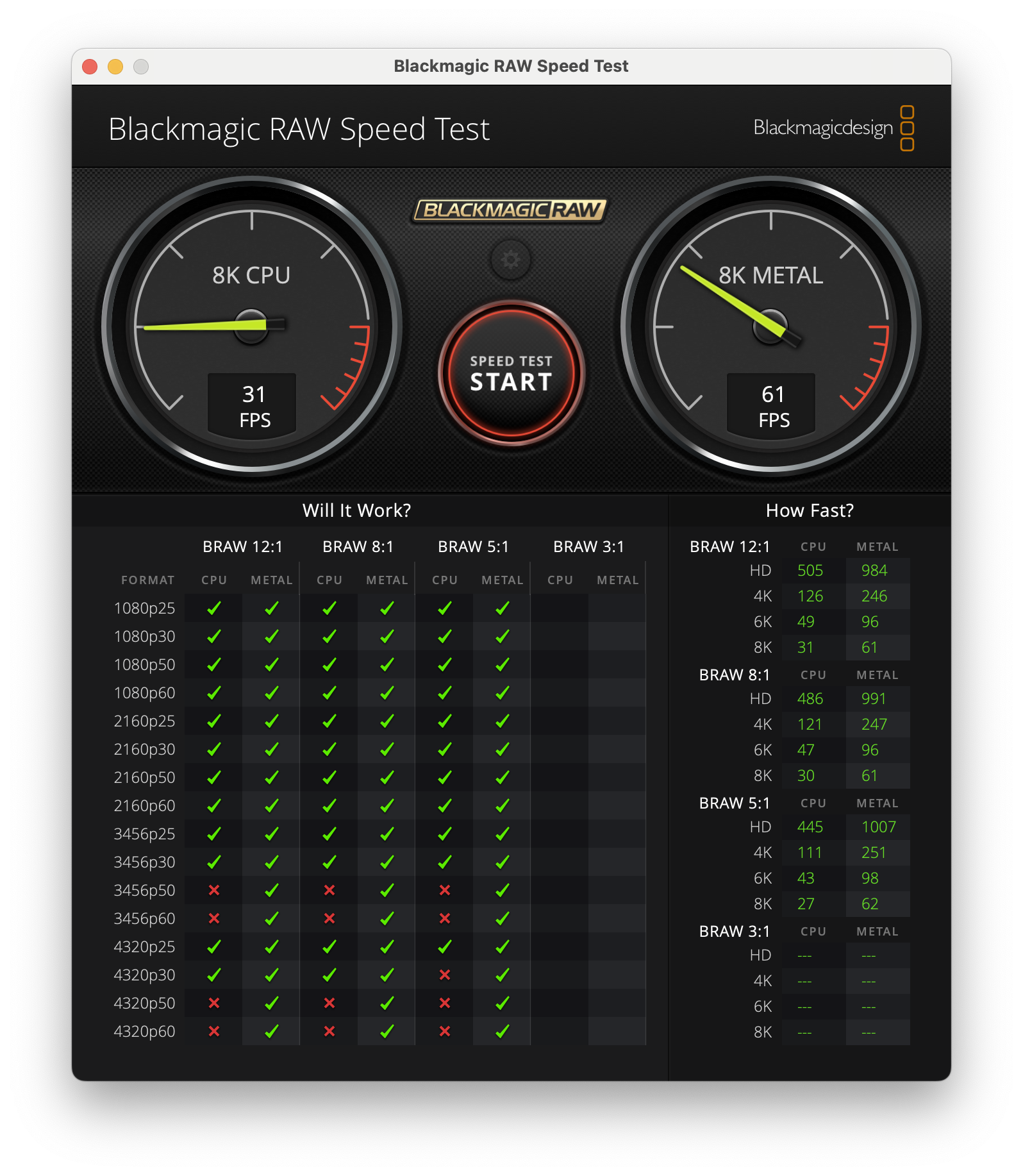Click the BLACKMAGIC RAW badge
1023x1176 pixels.
[510, 210]
